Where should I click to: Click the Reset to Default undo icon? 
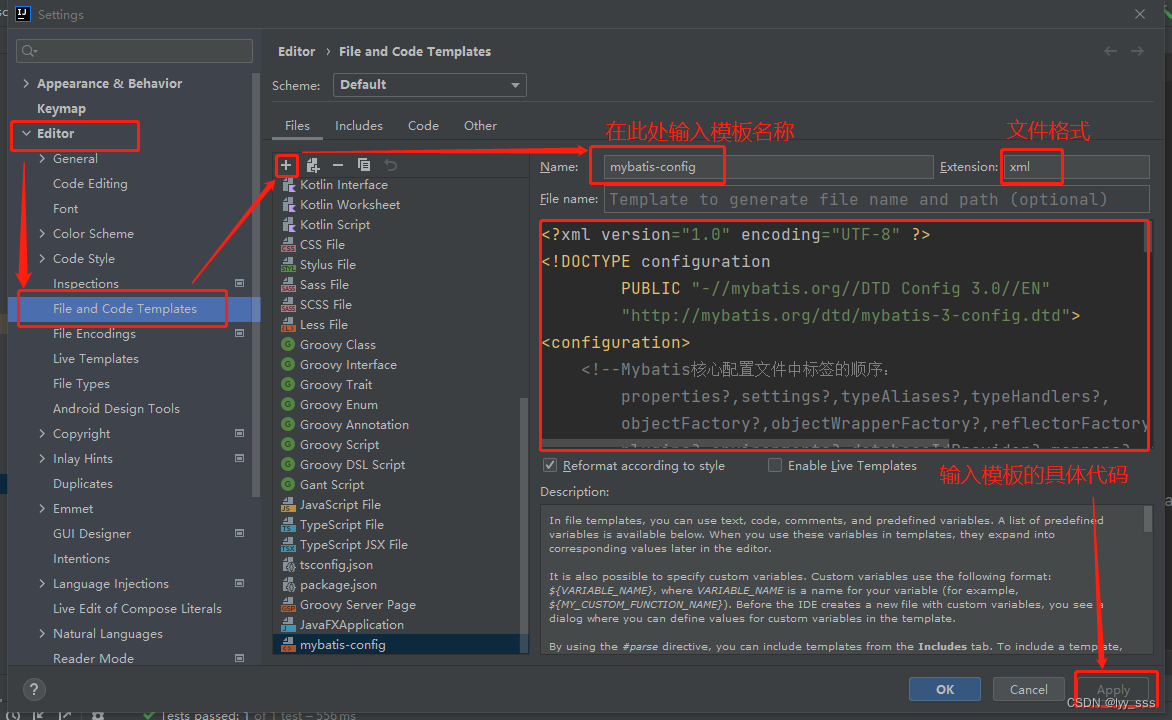coord(390,164)
